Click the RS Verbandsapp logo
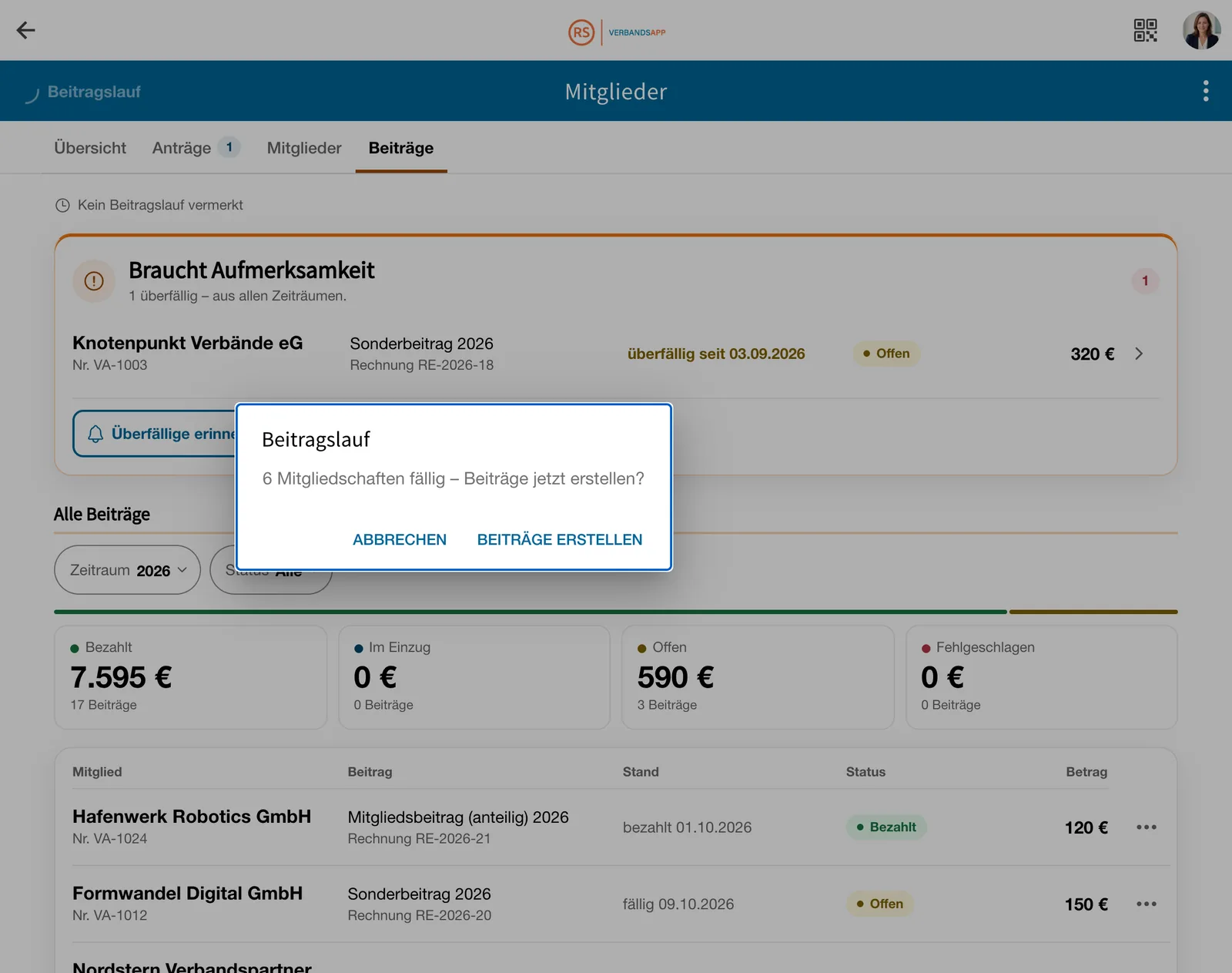 tap(617, 32)
